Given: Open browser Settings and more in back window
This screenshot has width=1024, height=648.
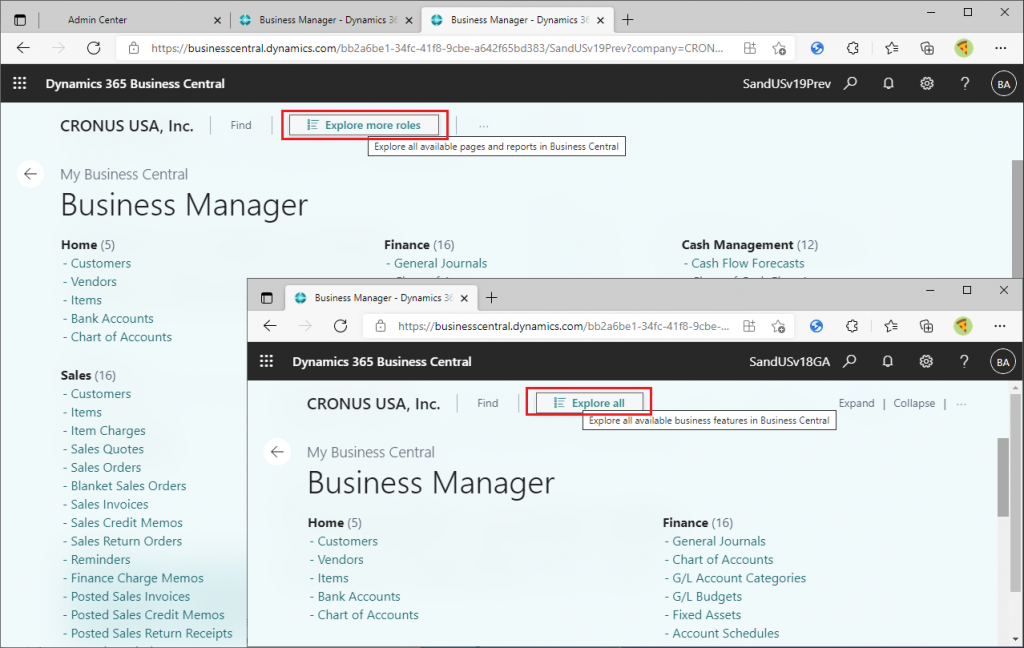Looking at the screenshot, I should coord(1000,48).
